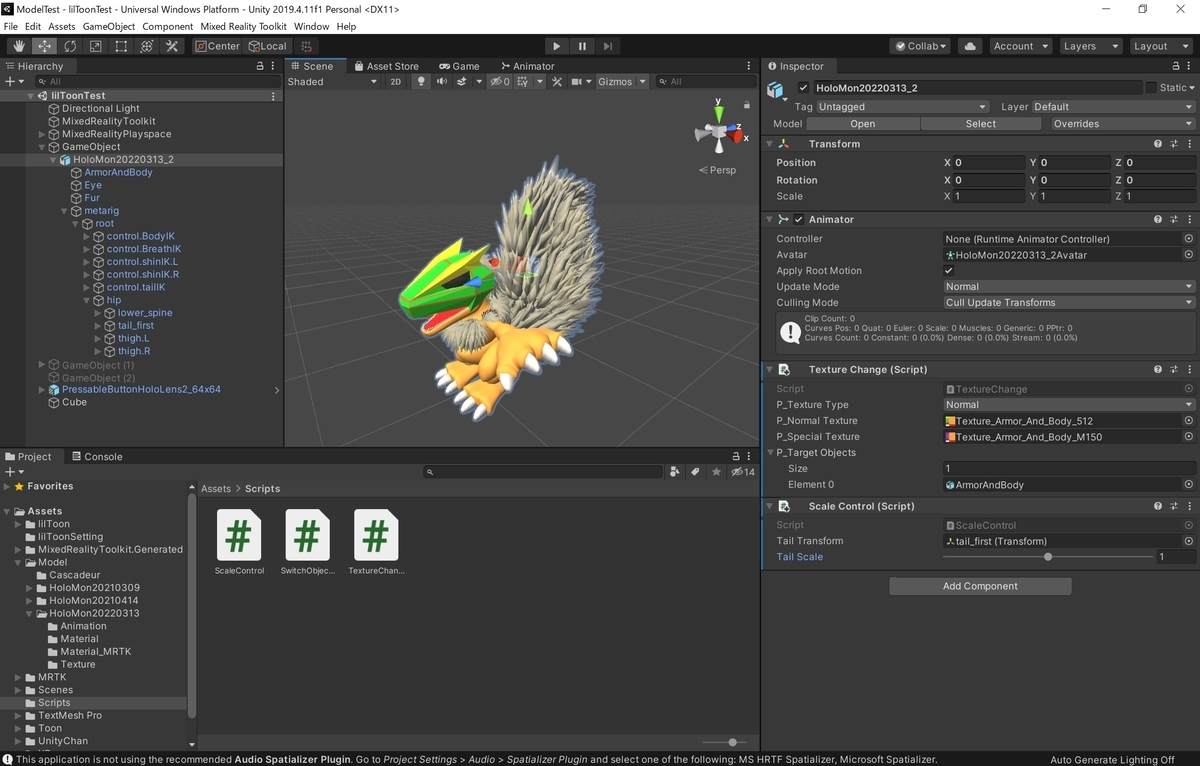Click the Play button

pos(557,46)
